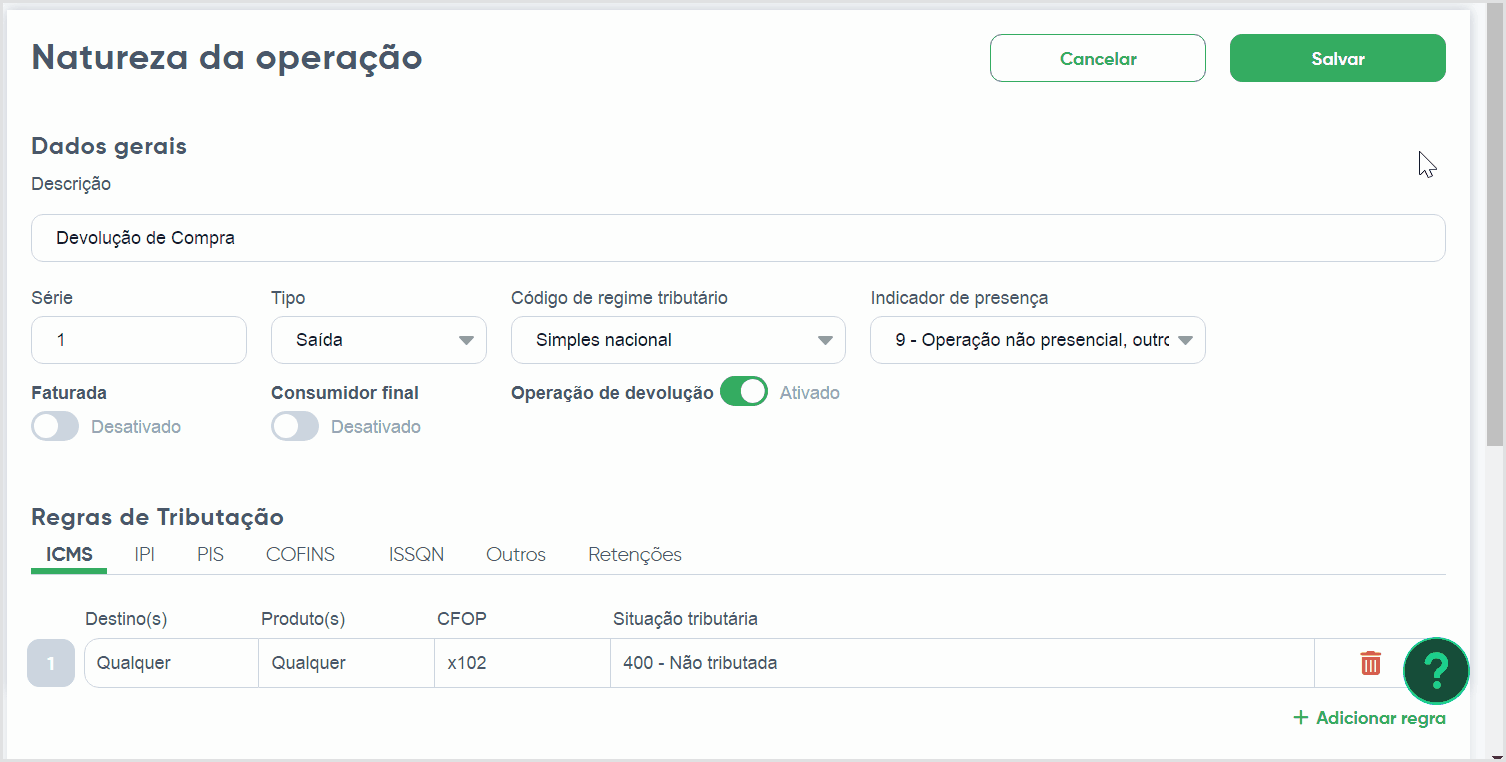Click the Dados gerais heading

[x=109, y=146]
